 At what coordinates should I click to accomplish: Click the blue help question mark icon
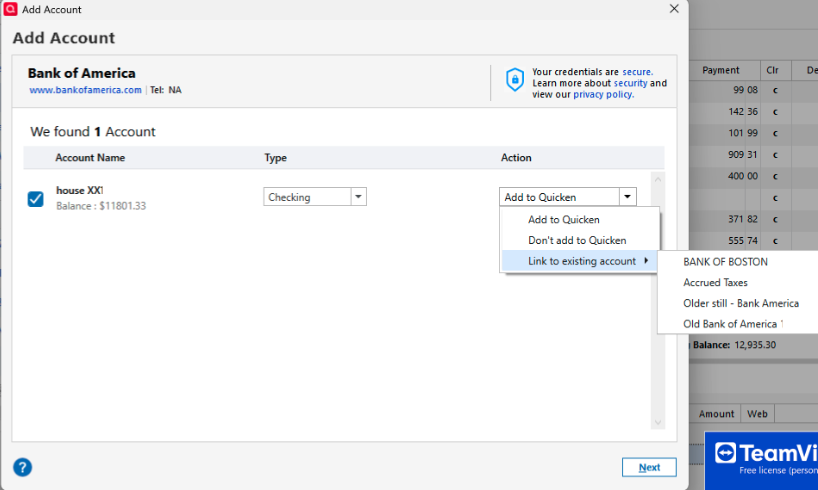tap(22, 467)
